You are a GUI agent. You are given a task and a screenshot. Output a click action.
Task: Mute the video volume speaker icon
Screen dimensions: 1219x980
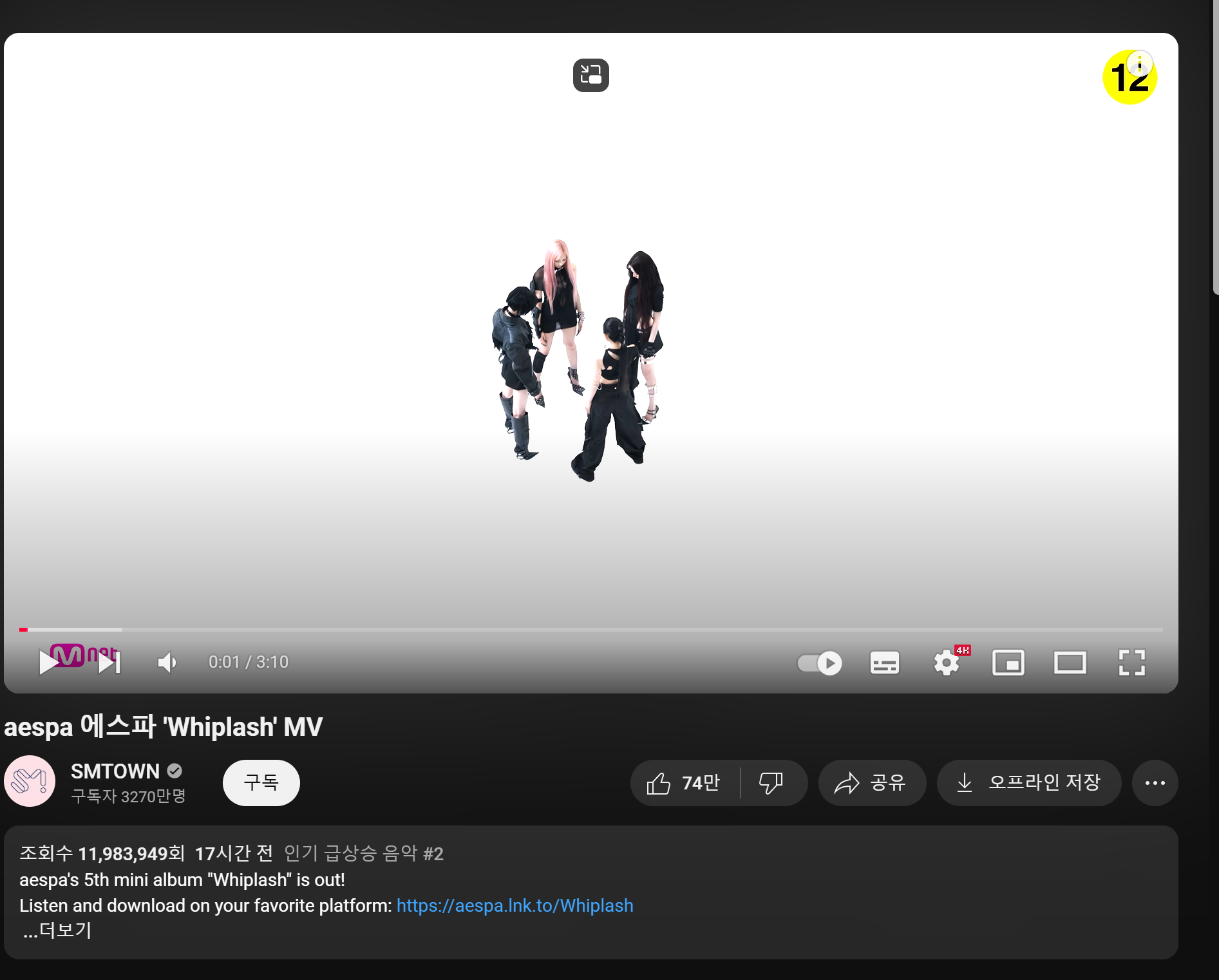[167, 663]
